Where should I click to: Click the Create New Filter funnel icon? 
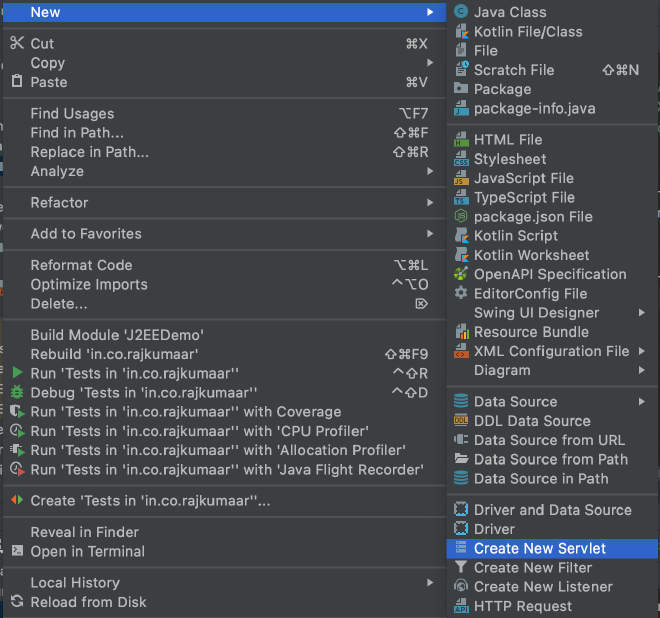461,567
